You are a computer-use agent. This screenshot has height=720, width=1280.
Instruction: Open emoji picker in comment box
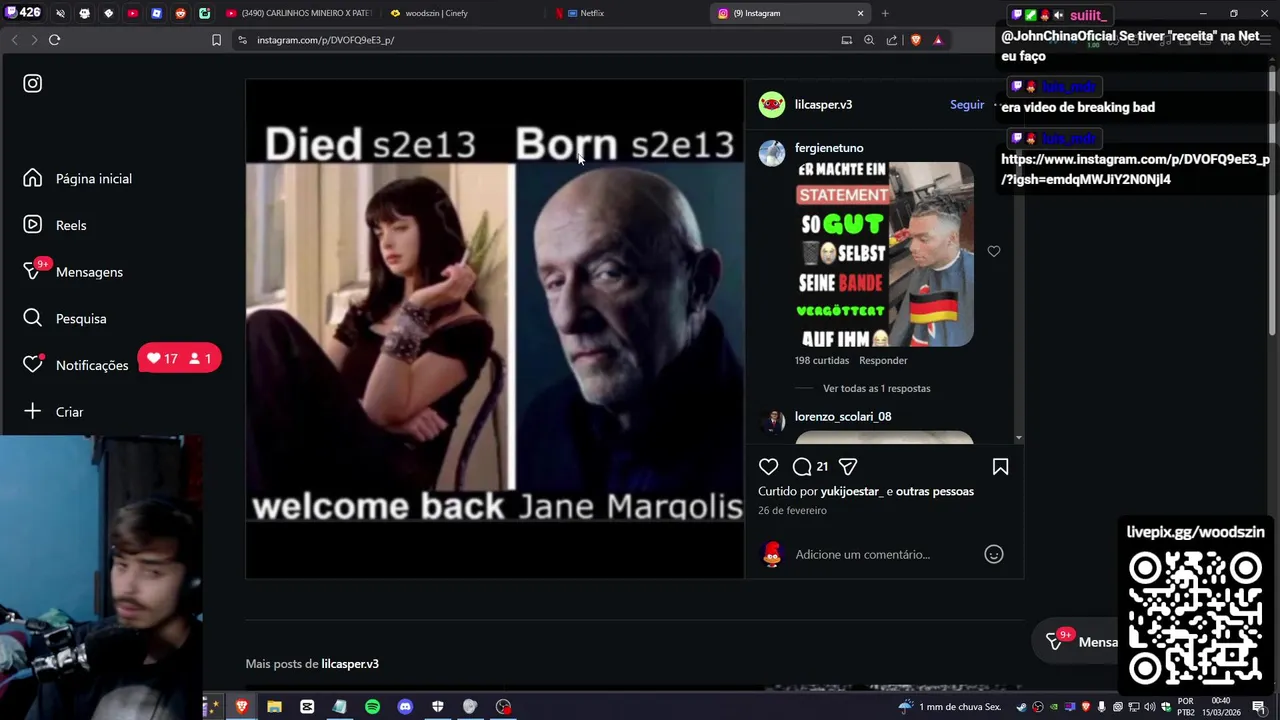pyautogui.click(x=993, y=554)
